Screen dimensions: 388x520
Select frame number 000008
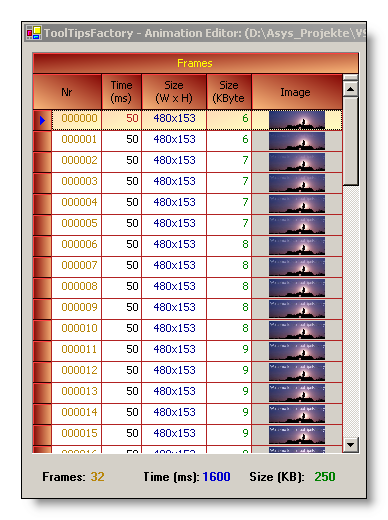(x=79, y=286)
